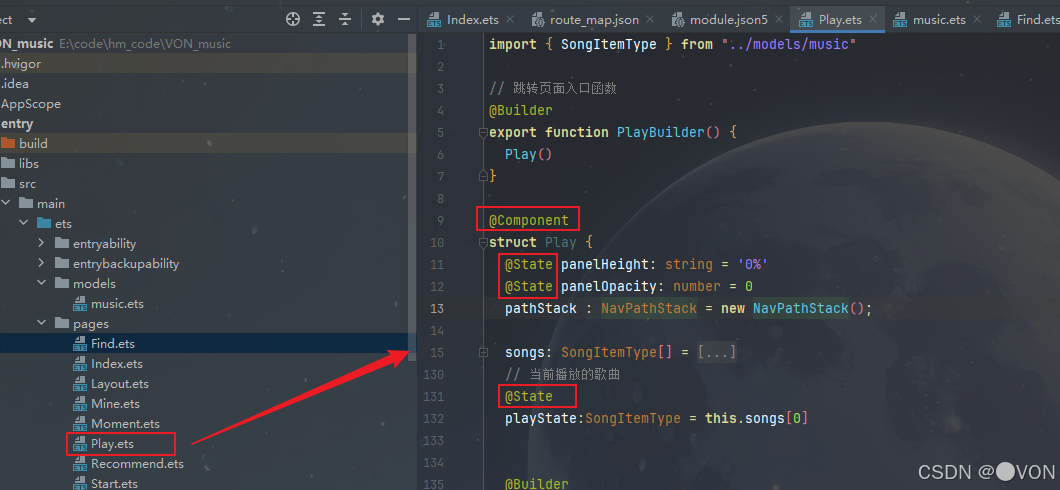Open Find.ets in the pages folder
Viewport: 1060px width, 490px height.
[113, 343]
